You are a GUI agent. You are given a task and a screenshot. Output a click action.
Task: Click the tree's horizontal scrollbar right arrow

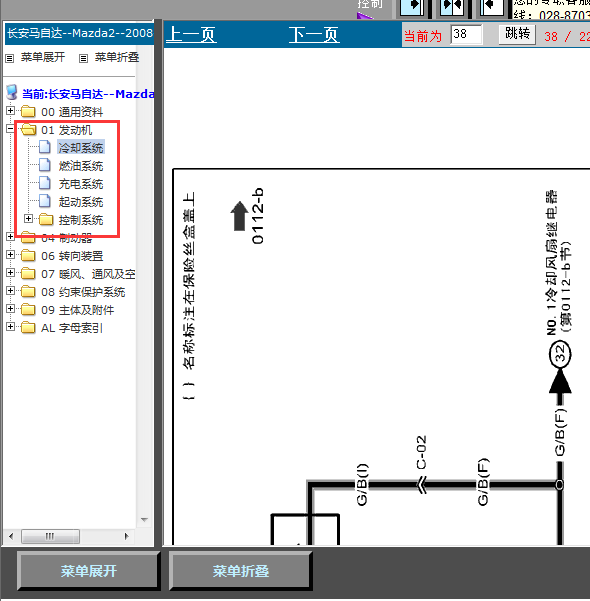(127, 536)
